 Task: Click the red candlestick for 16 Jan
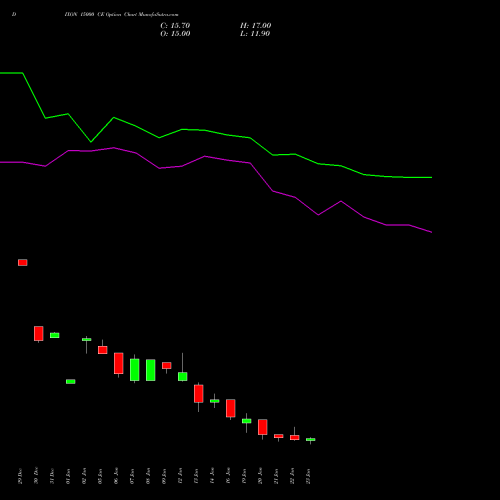pyautogui.click(x=231, y=408)
